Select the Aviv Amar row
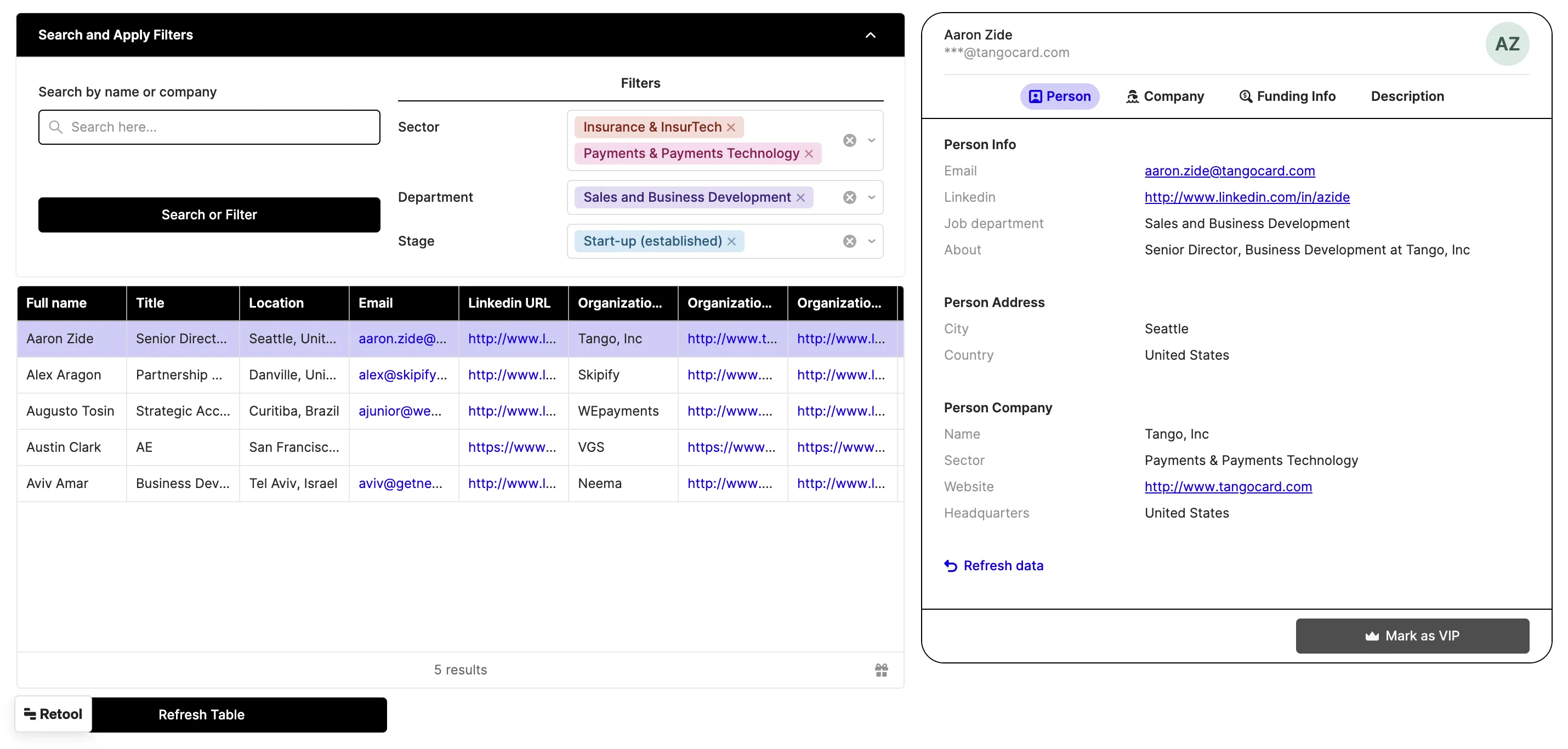Screen dimensions: 1568x749 point(459,484)
